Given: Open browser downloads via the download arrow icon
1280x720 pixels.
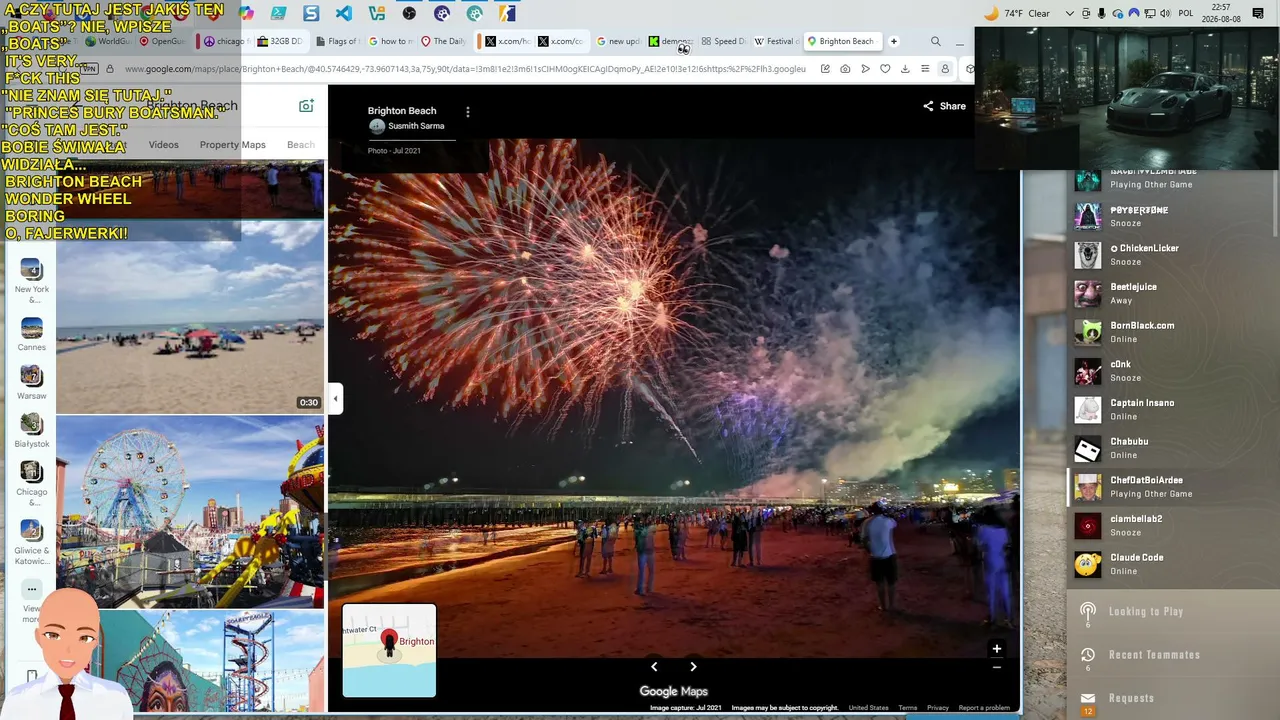Looking at the screenshot, I should click(x=905, y=69).
